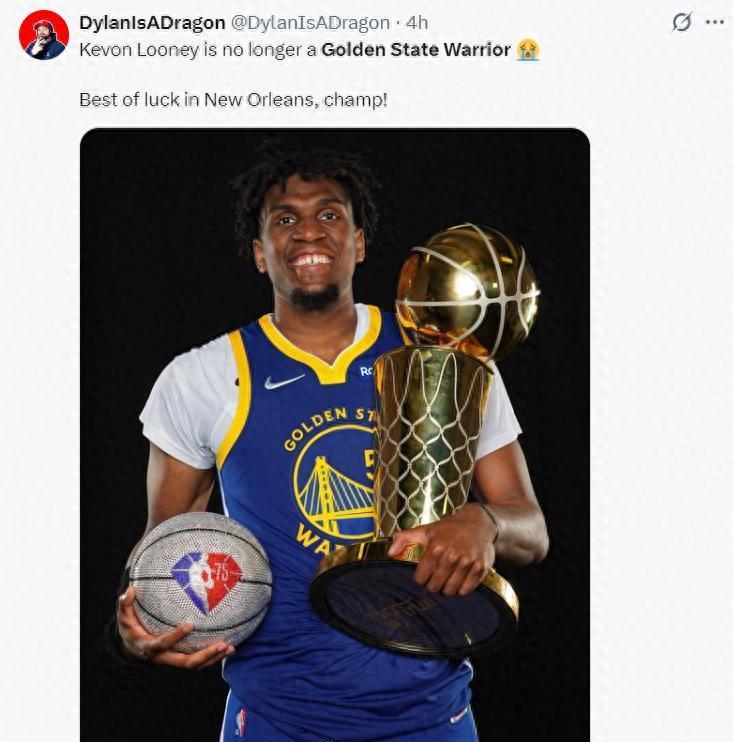The width and height of the screenshot is (733, 742).
Task: Open the Grok explain-post icon
Action: click(x=682, y=22)
